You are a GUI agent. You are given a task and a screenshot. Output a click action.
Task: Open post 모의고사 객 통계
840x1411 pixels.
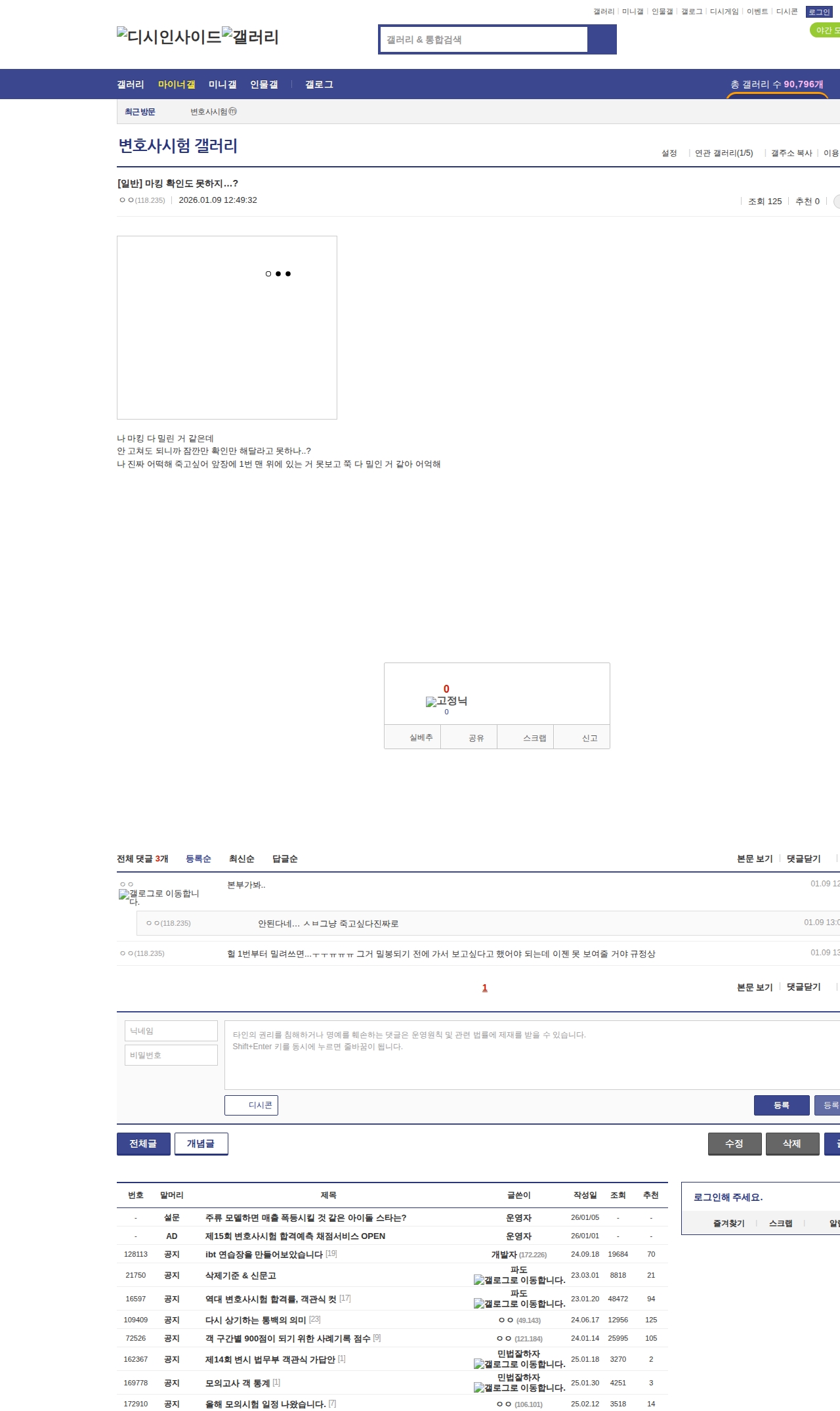(x=238, y=1383)
